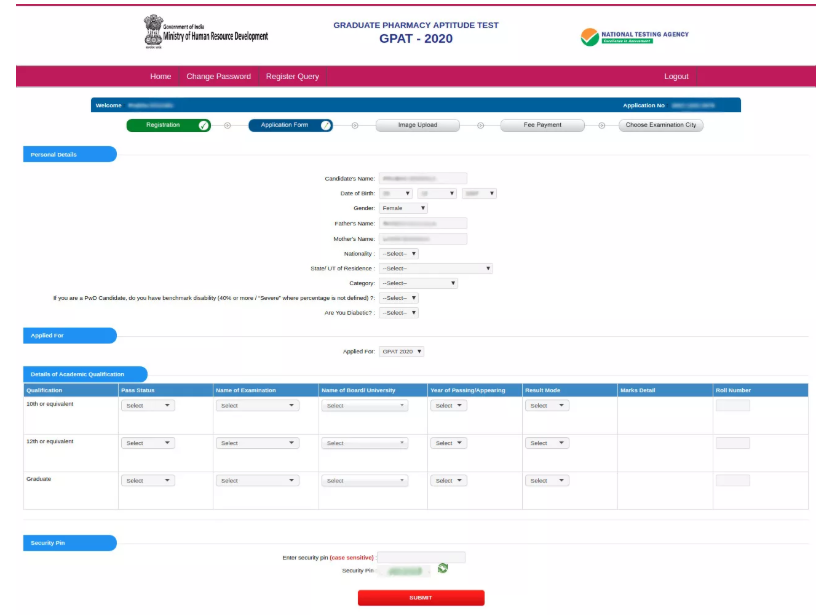The width and height of the screenshot is (831, 615).
Task: Open the Are You Diabetic dropdown
Action: click(x=399, y=313)
